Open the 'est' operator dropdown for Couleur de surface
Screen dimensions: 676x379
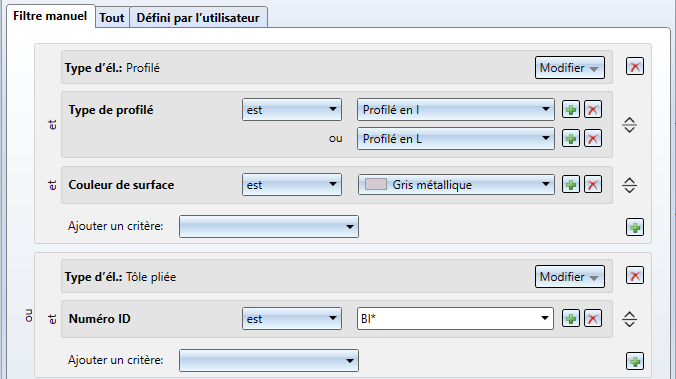click(292, 185)
